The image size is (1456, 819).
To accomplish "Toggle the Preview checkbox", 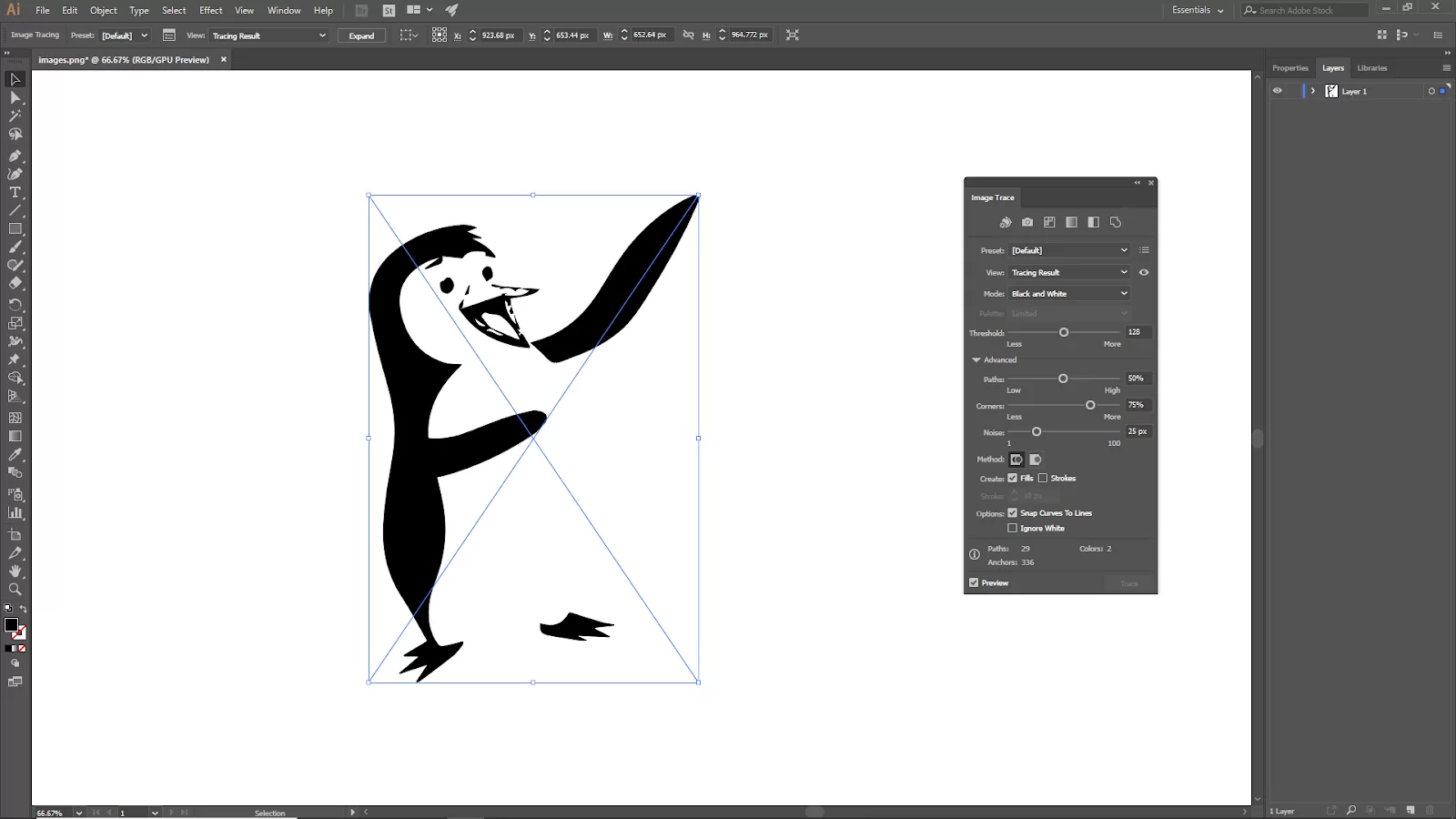I will [974, 582].
